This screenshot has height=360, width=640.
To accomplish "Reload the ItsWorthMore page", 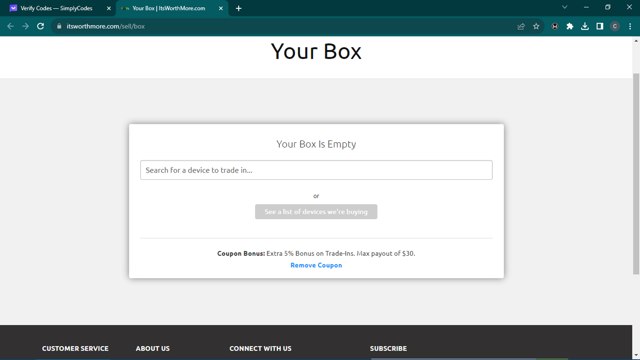I will click(x=40, y=26).
